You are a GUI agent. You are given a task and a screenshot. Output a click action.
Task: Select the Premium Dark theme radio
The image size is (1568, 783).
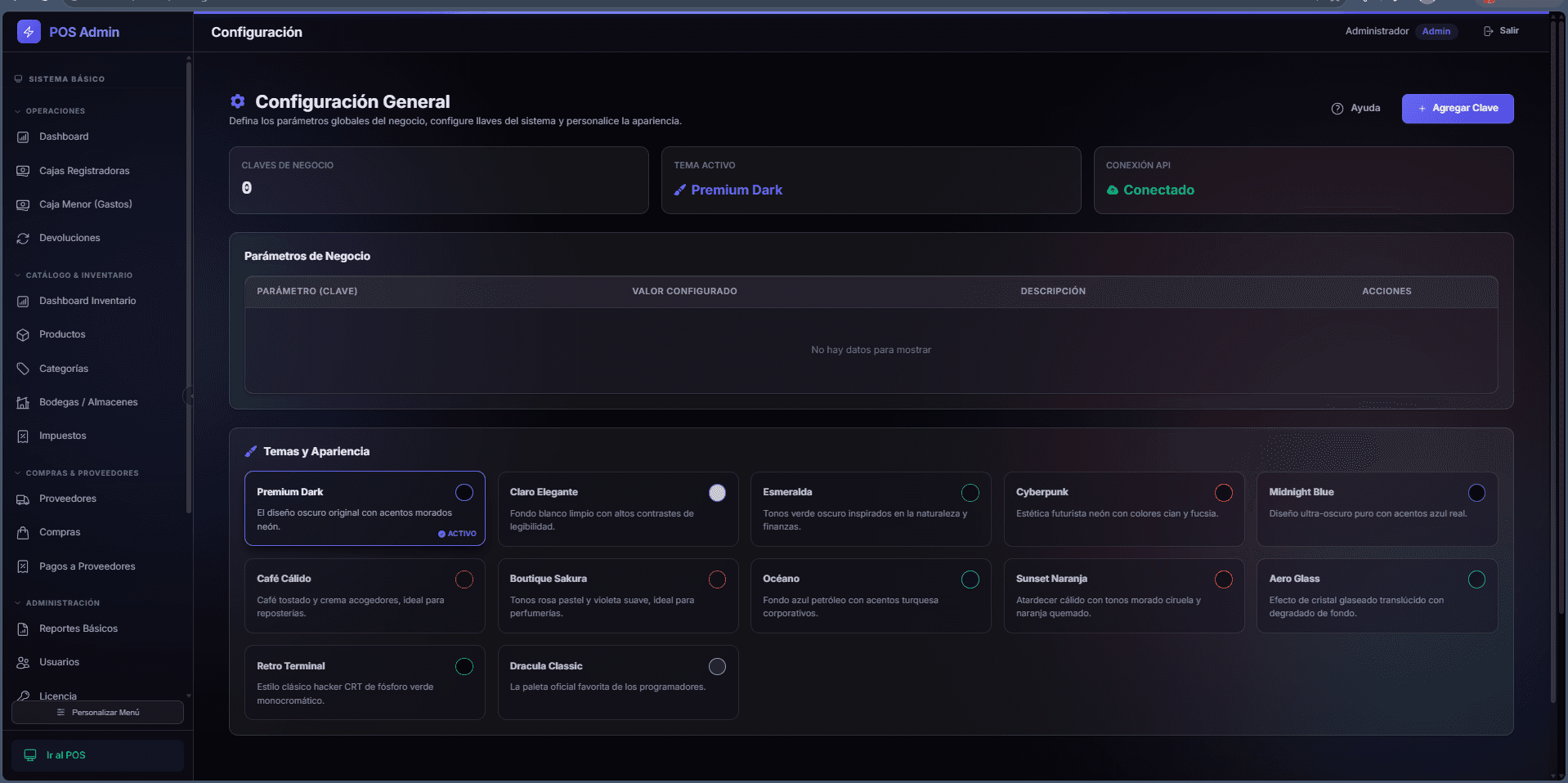(464, 492)
